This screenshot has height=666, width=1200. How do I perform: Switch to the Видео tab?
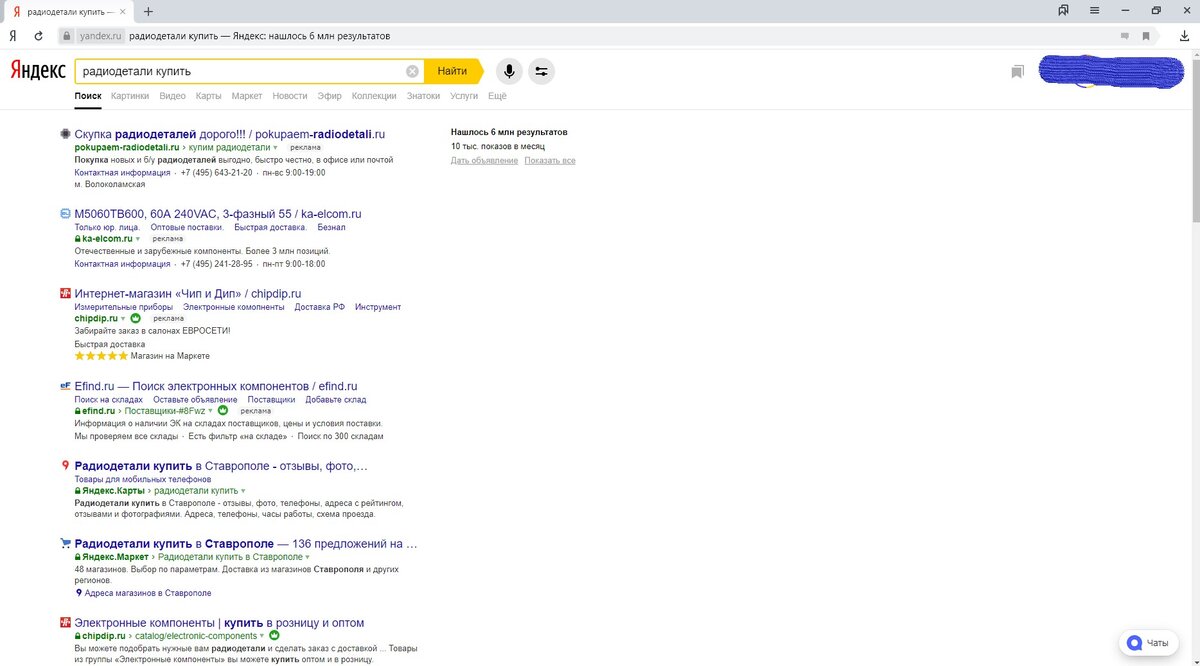point(172,96)
